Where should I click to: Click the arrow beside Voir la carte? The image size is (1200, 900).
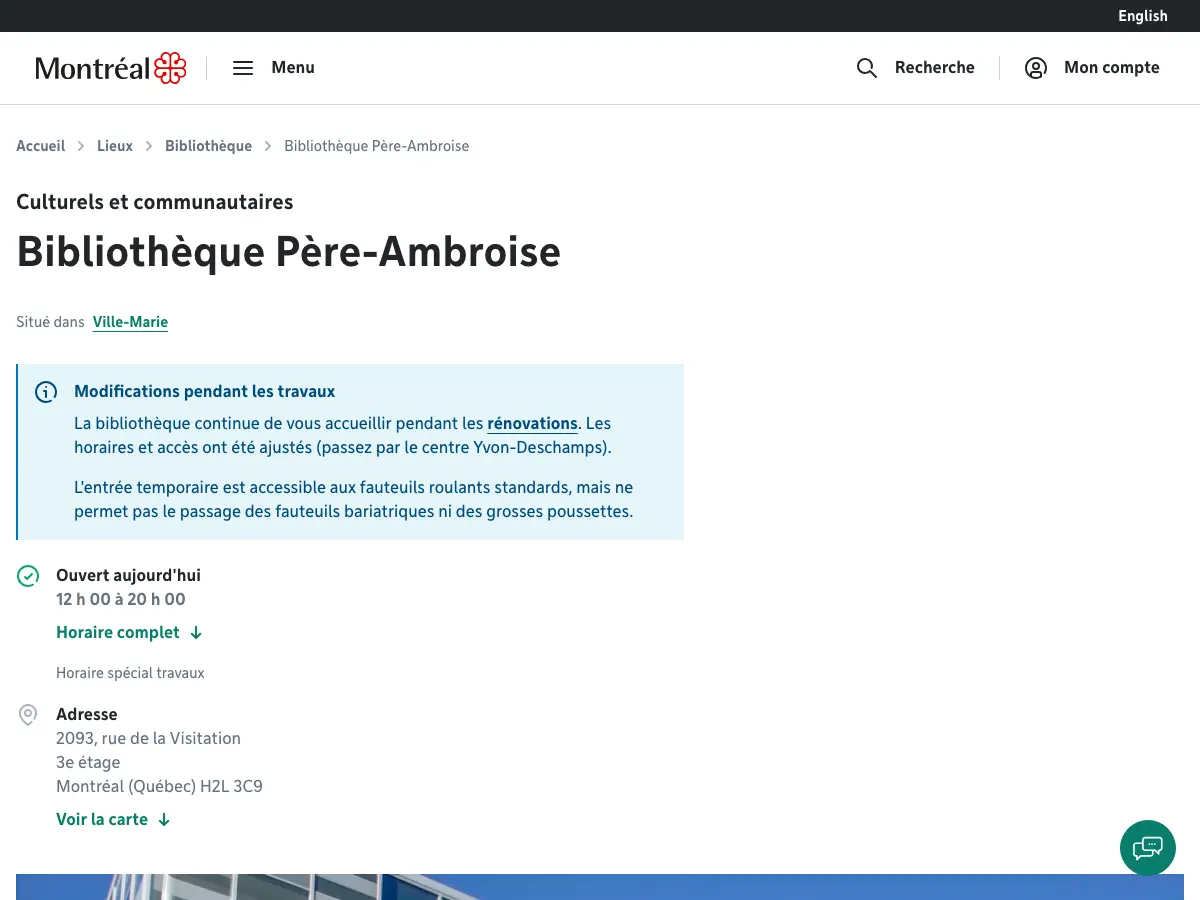coord(164,820)
